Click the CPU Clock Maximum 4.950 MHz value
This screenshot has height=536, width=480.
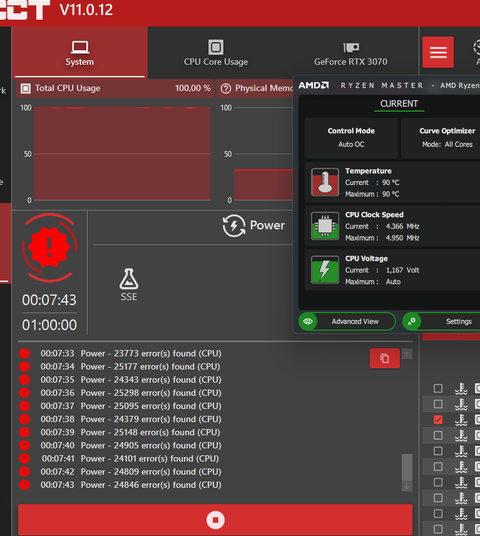pos(402,238)
